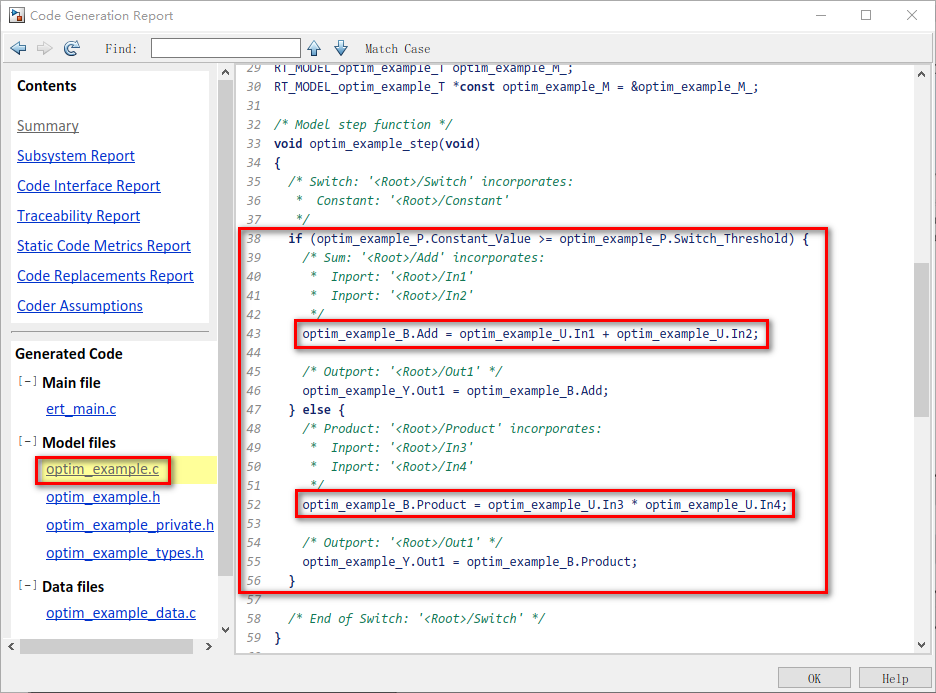936x693 pixels.
Task: Open optim_example.h header file
Action: (x=103, y=497)
